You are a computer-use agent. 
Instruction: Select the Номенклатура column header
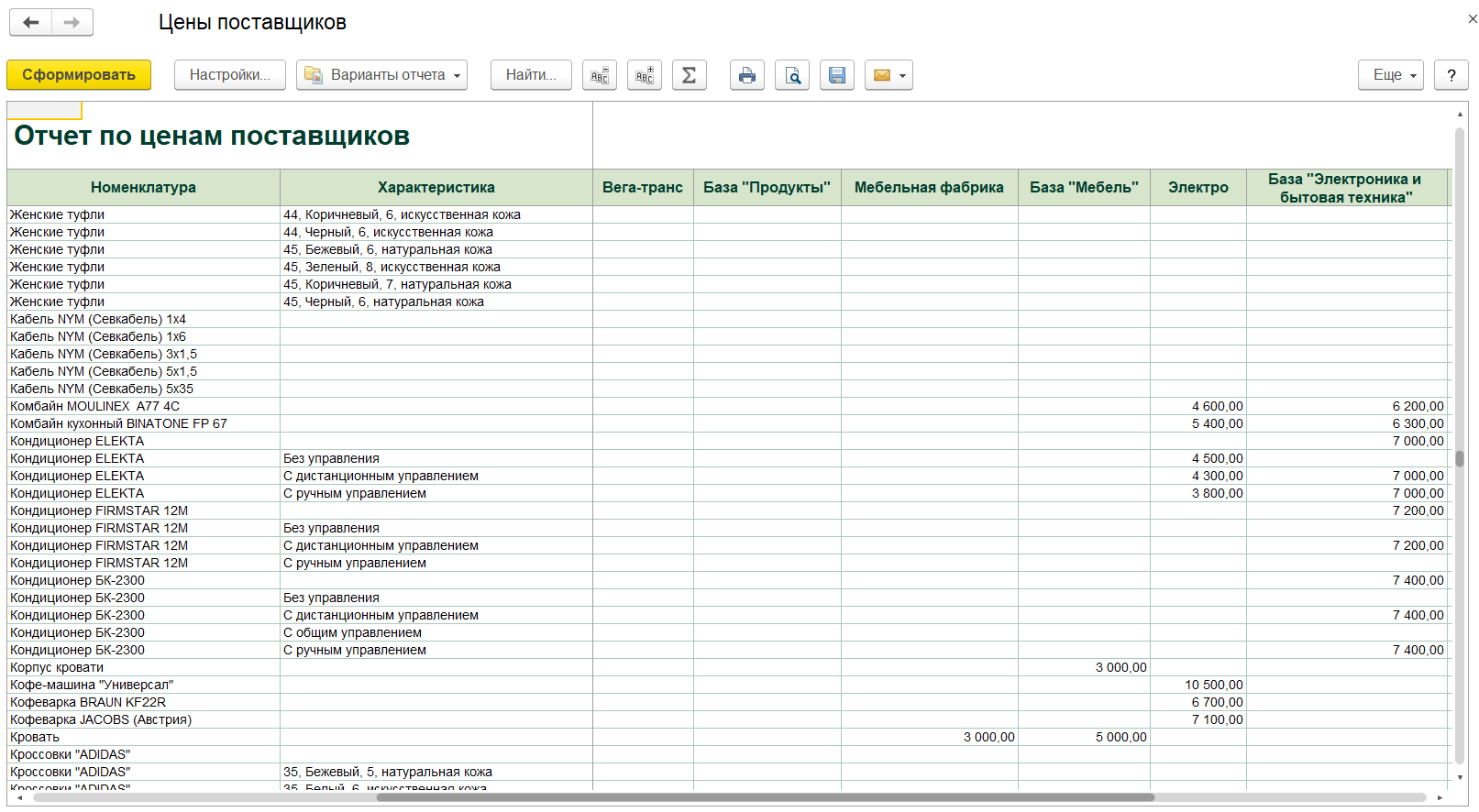pyautogui.click(x=143, y=188)
